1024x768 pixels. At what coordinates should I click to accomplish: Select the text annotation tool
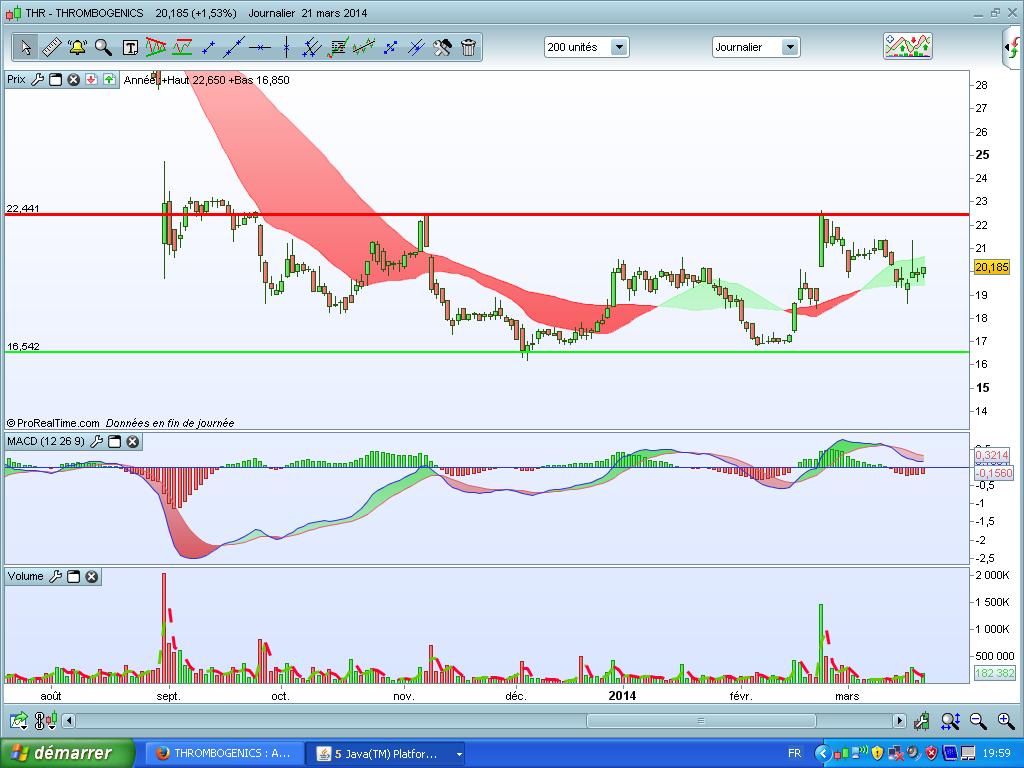pos(130,47)
